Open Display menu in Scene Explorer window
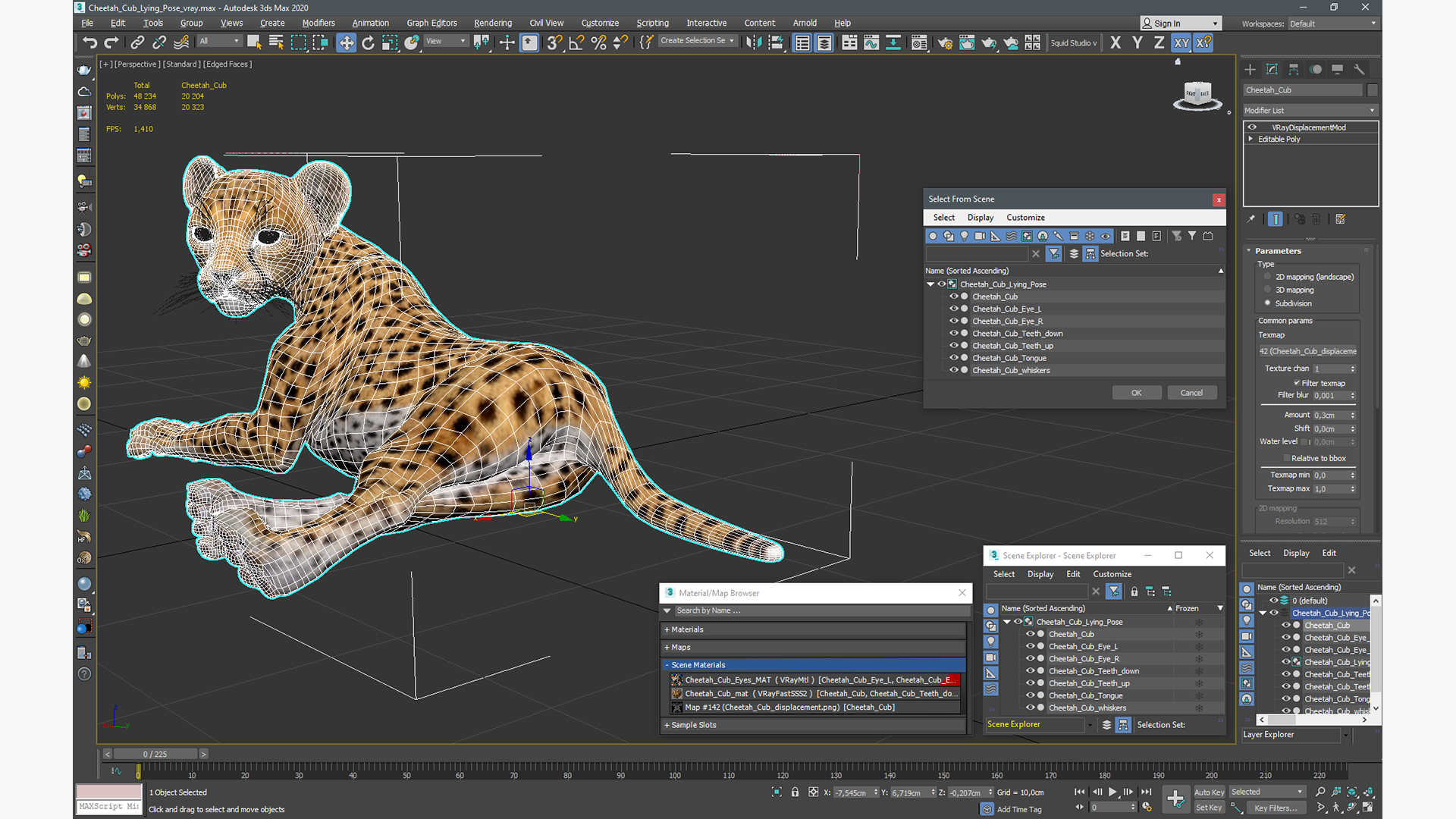 click(1040, 574)
